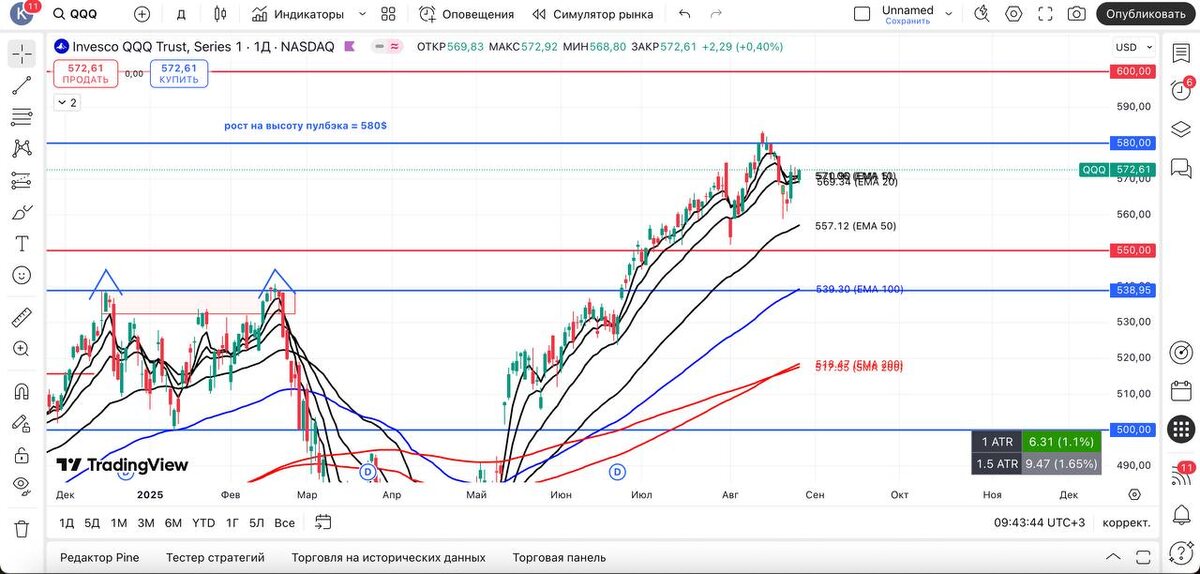The image size is (1200, 574).
Task: Select the Все all-time range
Action: pyautogui.click(x=285, y=523)
